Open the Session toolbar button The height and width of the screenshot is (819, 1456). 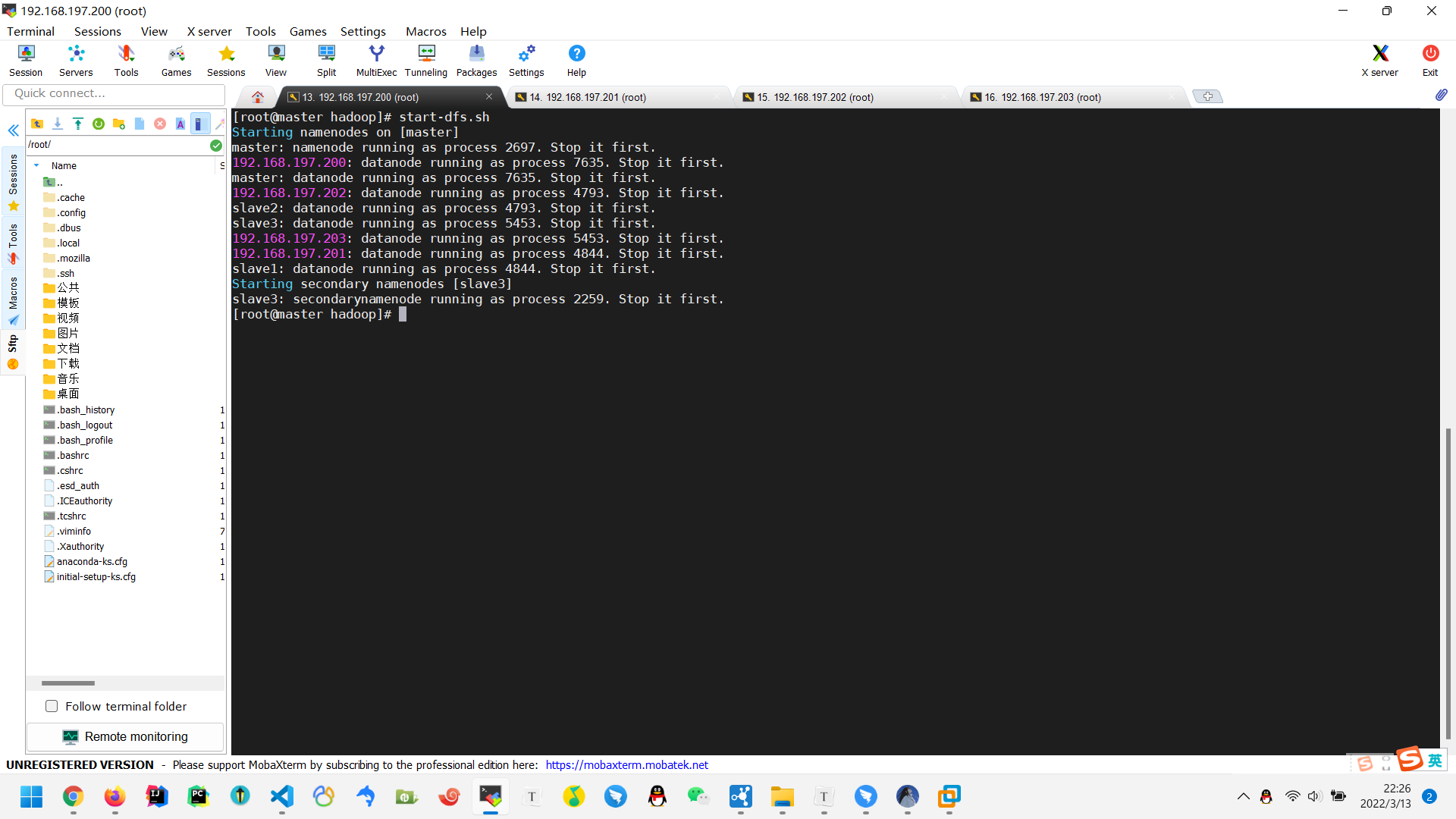click(26, 61)
